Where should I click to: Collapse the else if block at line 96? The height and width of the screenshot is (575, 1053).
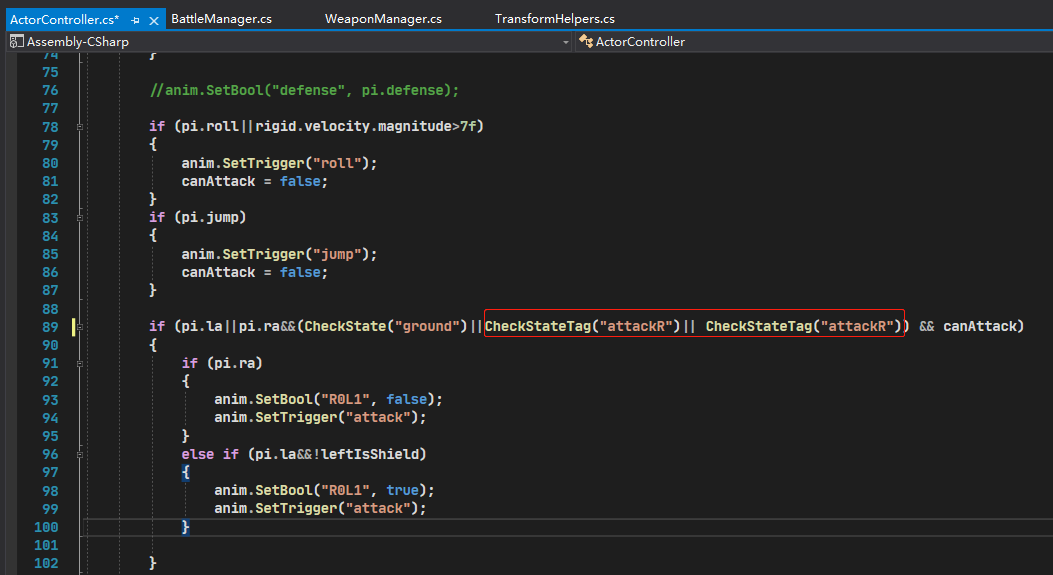pos(79,455)
